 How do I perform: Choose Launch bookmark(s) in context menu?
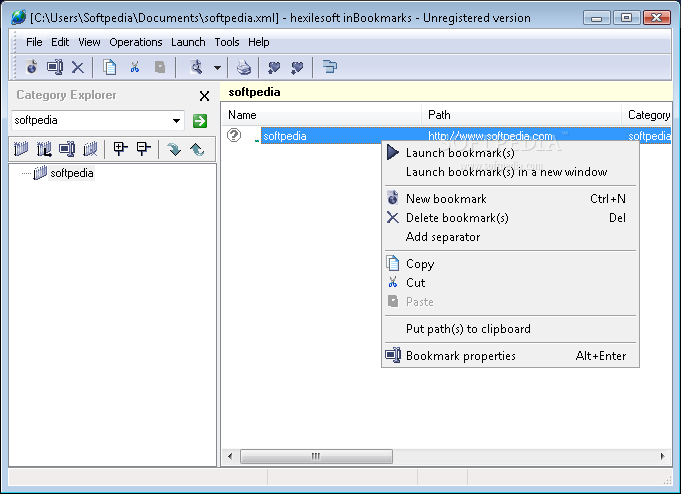(510, 153)
